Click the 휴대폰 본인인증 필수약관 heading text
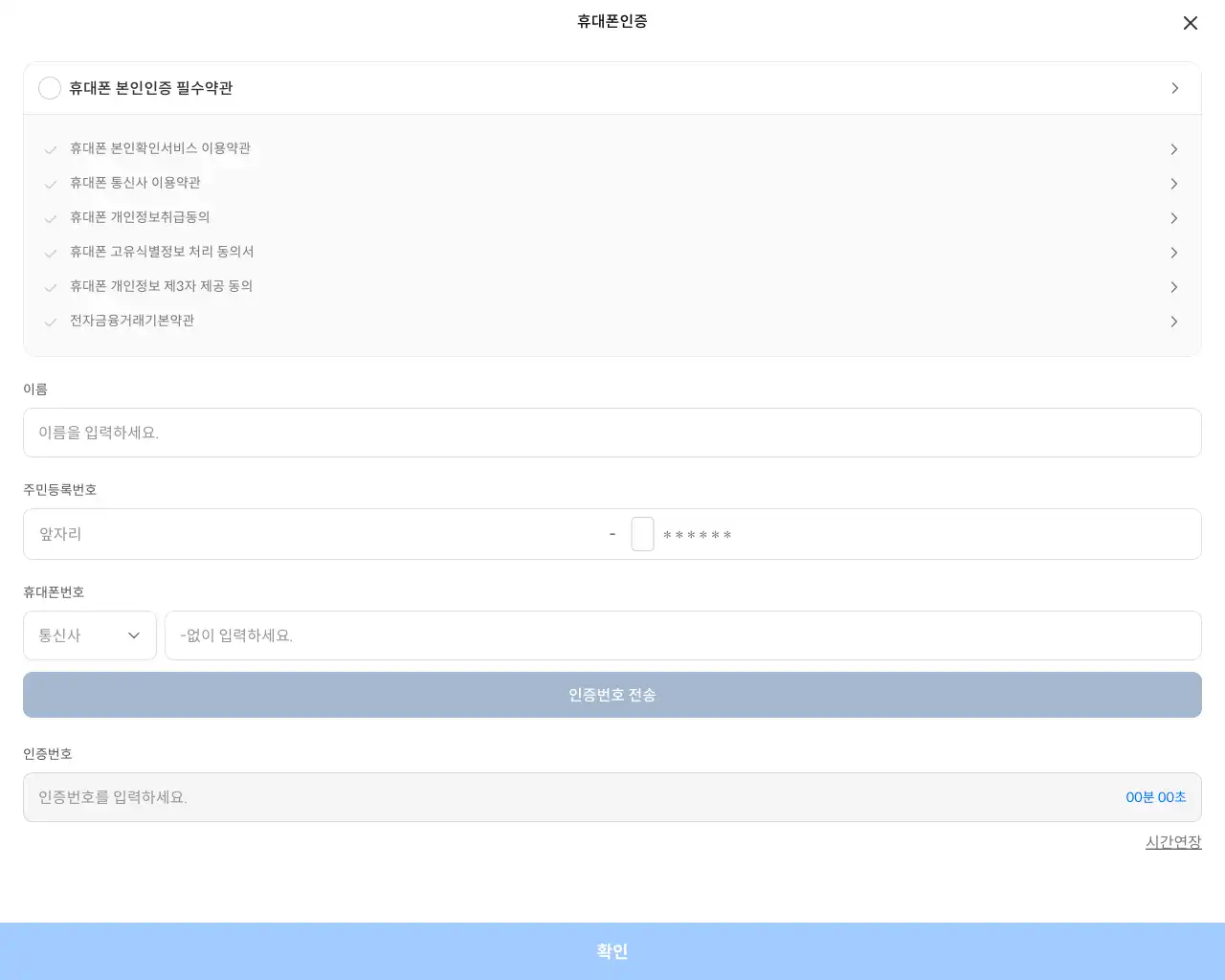 [151, 88]
